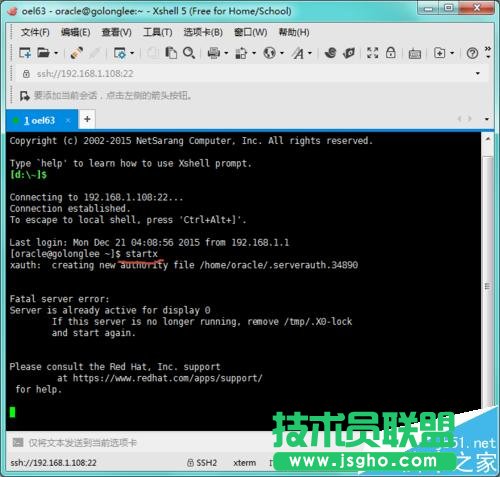Screen dimensions: 500x477
Task: Click the lock icon in the address bar
Action: (26, 74)
